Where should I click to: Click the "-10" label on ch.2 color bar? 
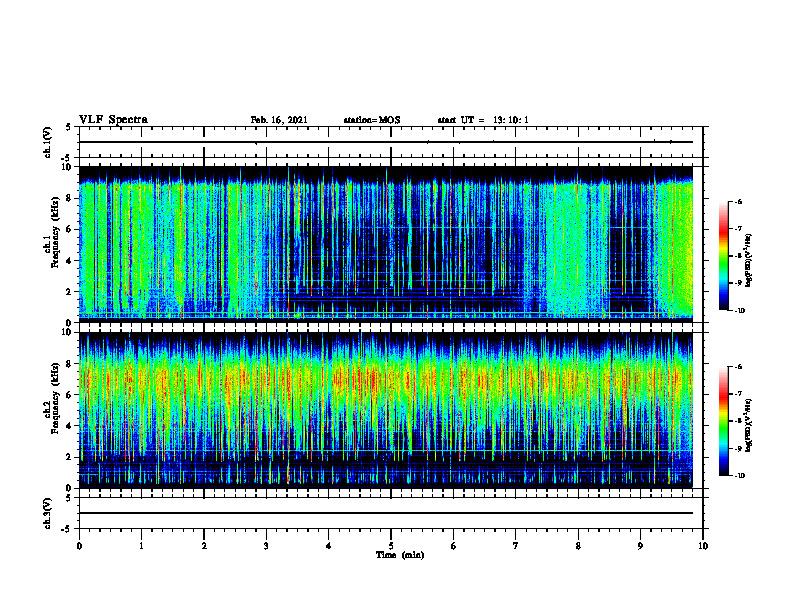pos(739,475)
